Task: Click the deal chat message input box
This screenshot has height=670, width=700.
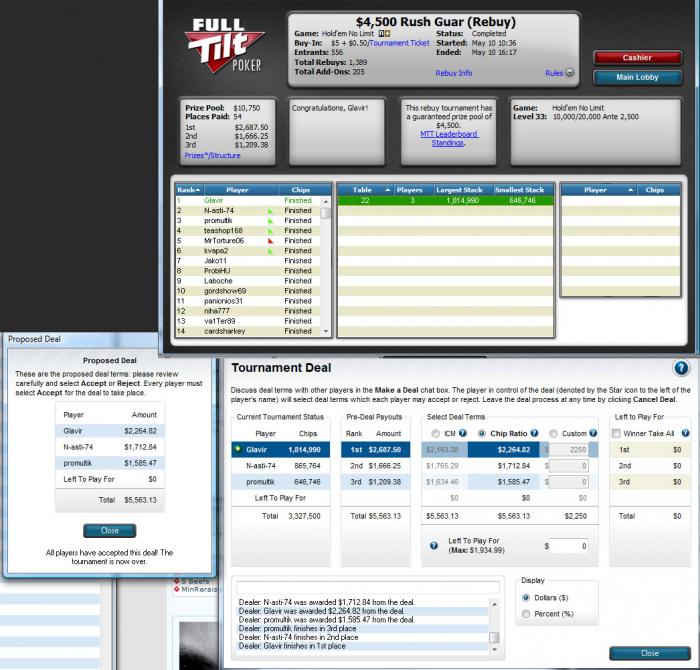Action: pos(367,587)
